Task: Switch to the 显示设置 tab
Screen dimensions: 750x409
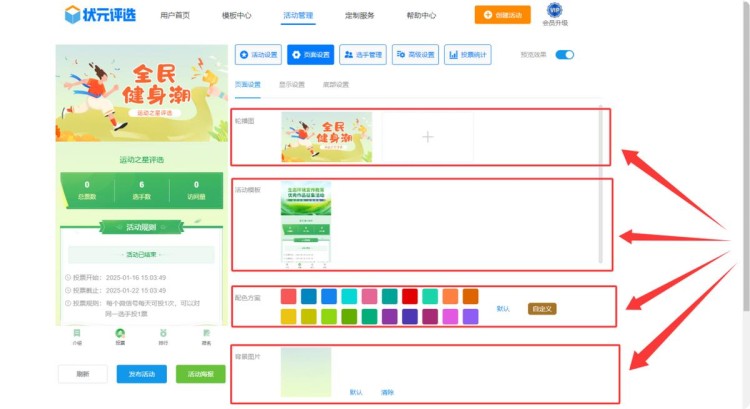Action: [292, 84]
